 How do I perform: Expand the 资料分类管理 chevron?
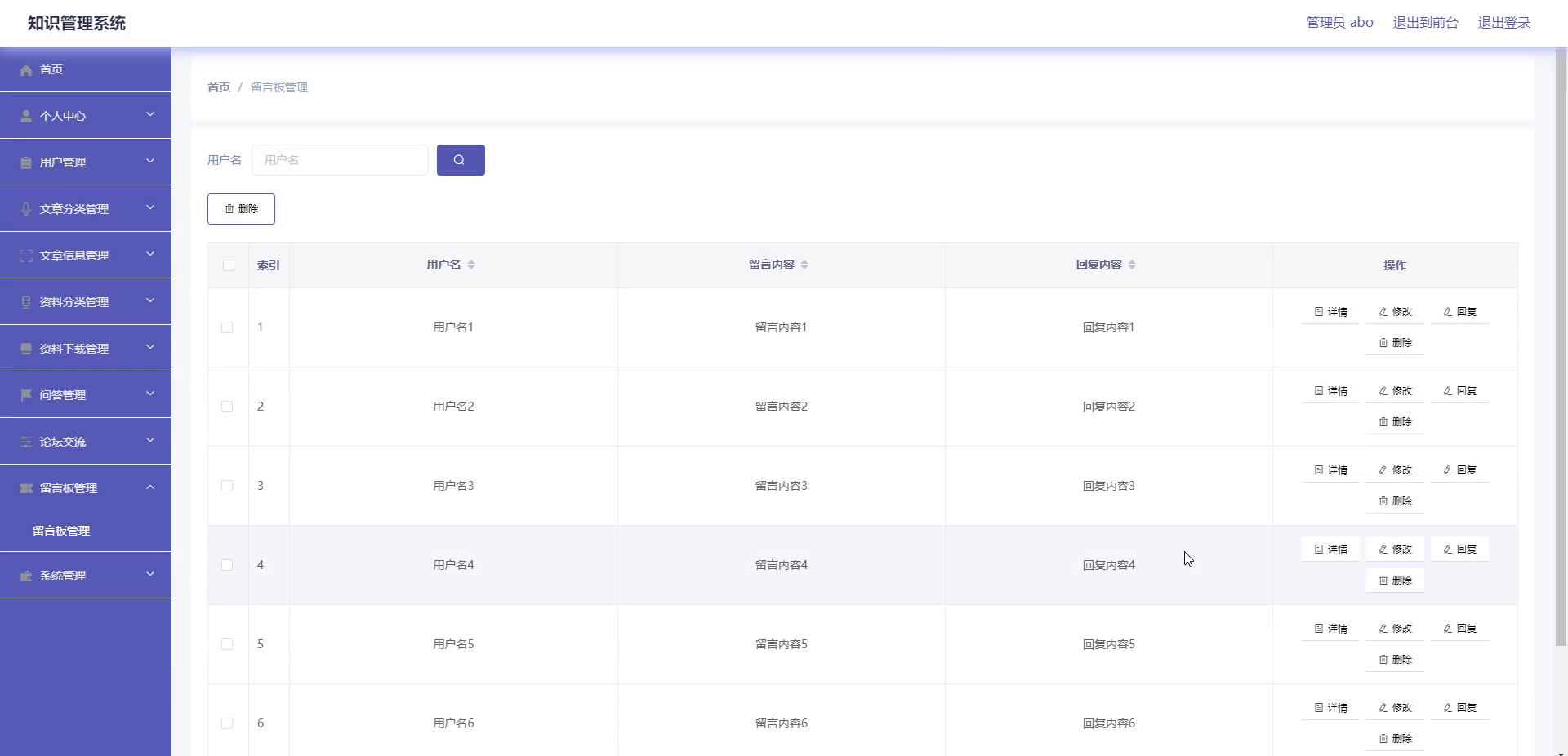(x=150, y=300)
